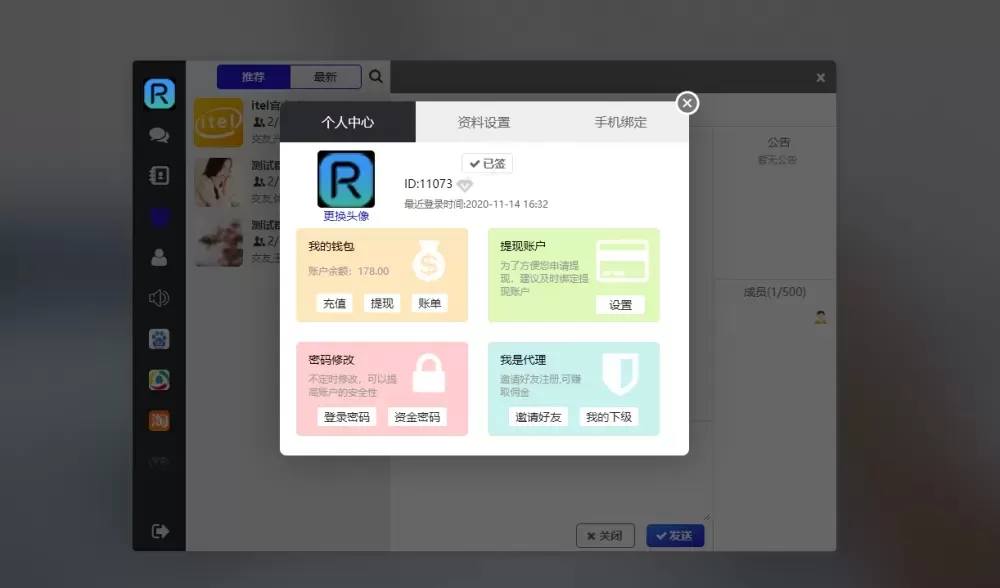This screenshot has width=1000, height=588.
Task: Expand the diamond icon next to ID:11073
Action: point(464,184)
